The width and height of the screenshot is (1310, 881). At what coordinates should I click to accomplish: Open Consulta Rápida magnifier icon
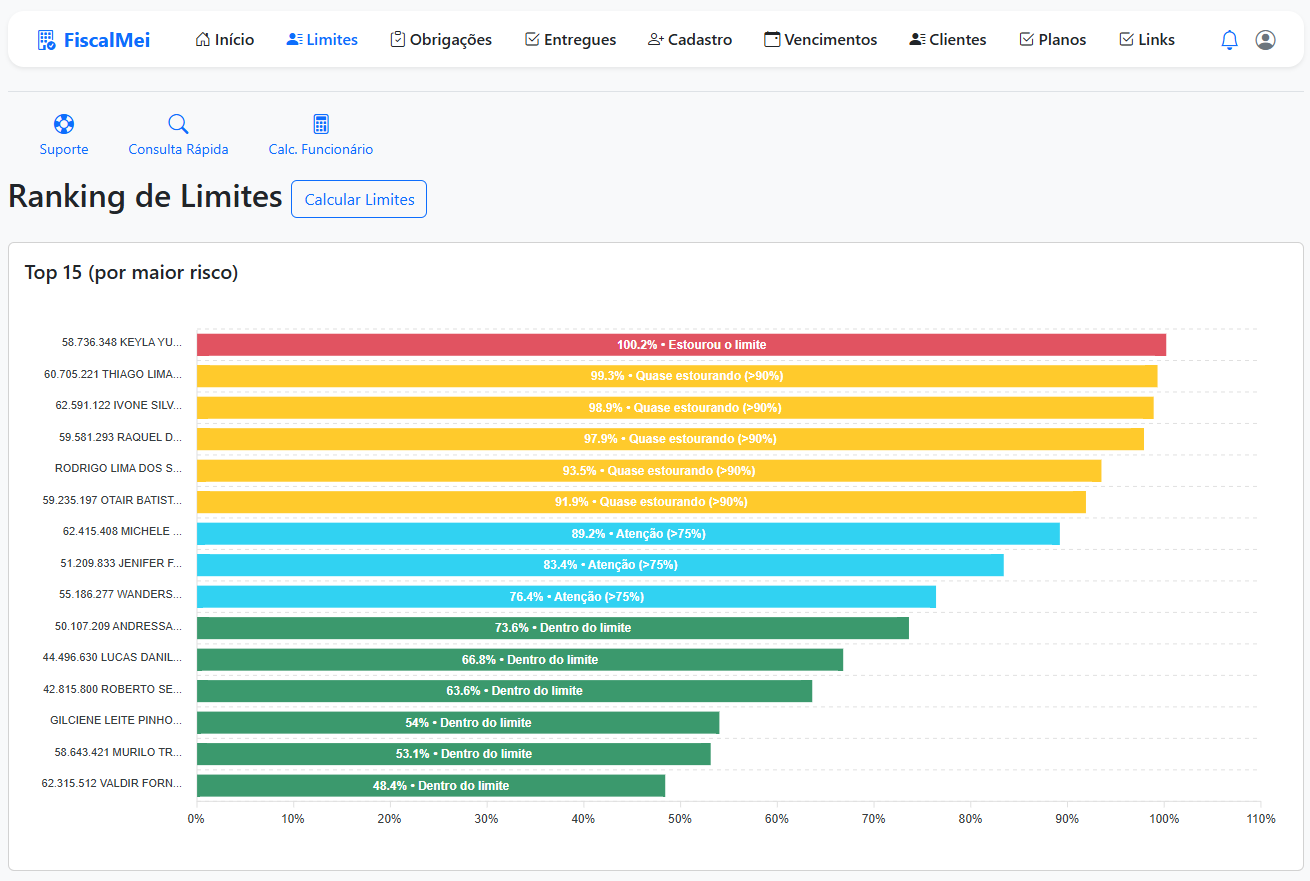pyautogui.click(x=178, y=124)
